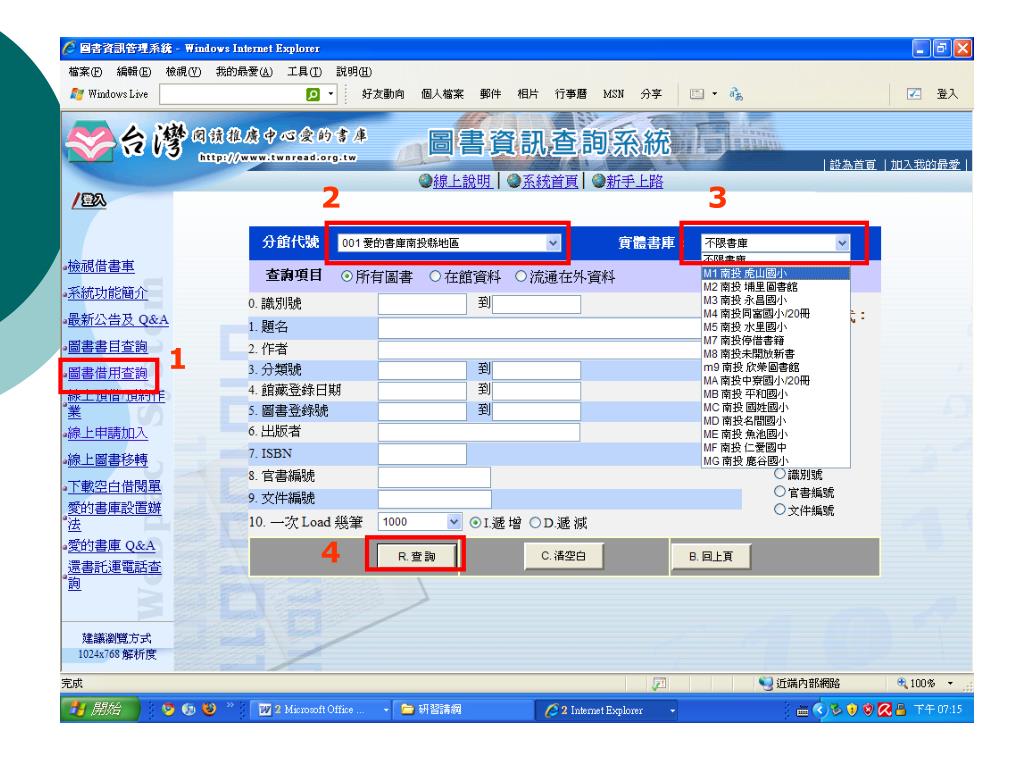Click the yellow shield tray icon
Image resolution: width=1024 pixels, height=768 pixels.
(x=852, y=710)
